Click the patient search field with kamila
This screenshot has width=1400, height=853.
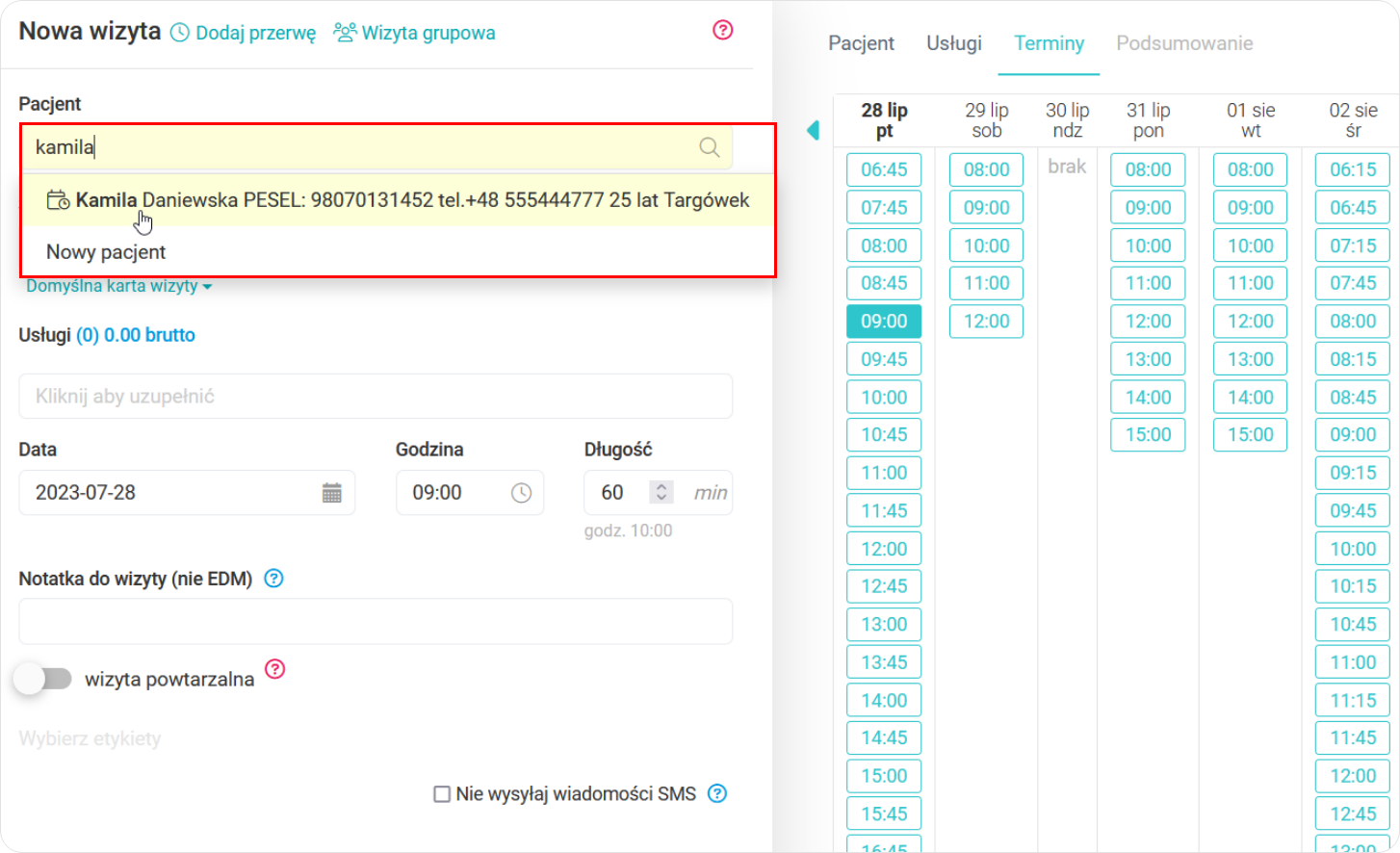[376, 147]
